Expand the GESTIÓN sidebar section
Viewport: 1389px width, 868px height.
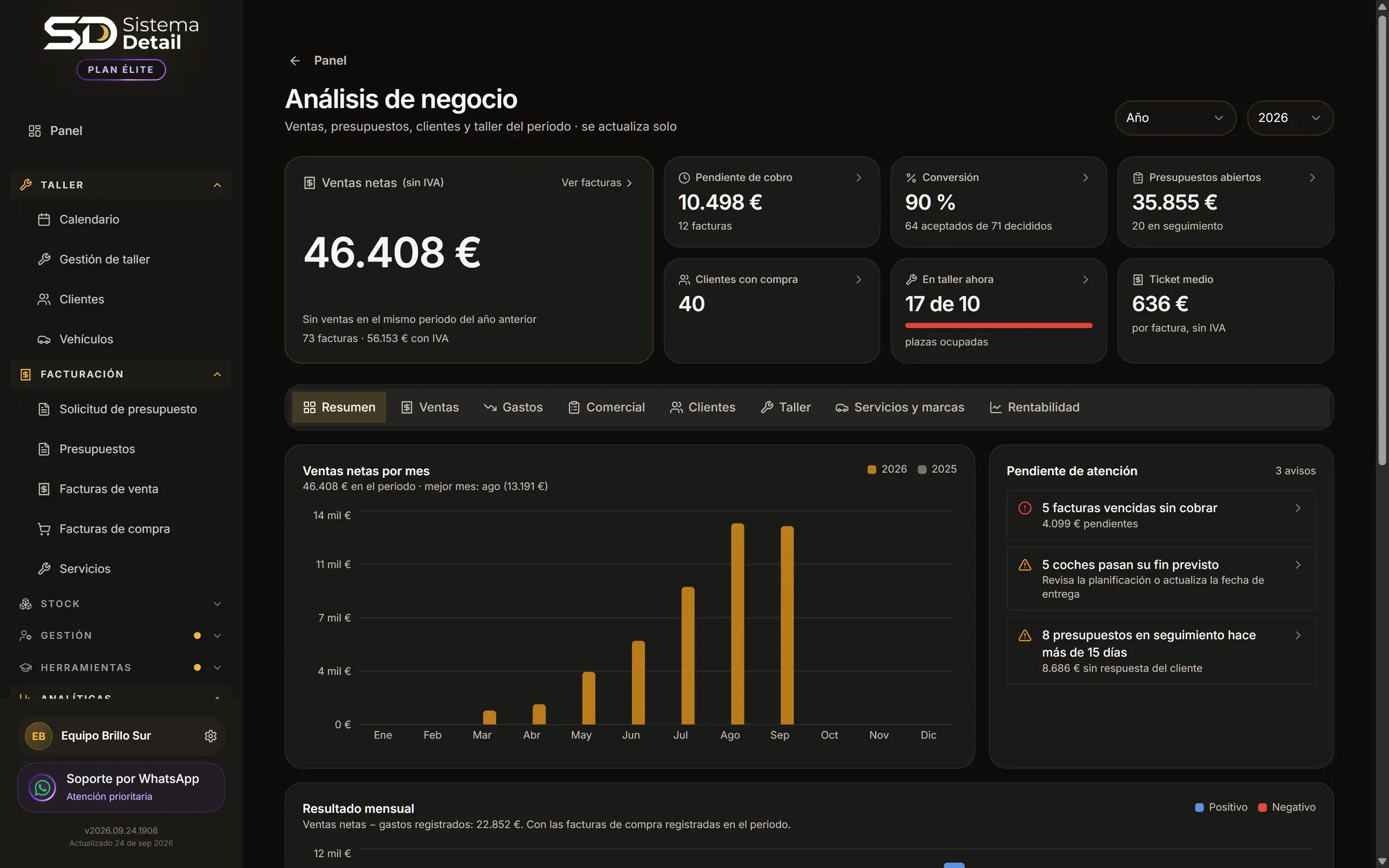click(x=122, y=635)
